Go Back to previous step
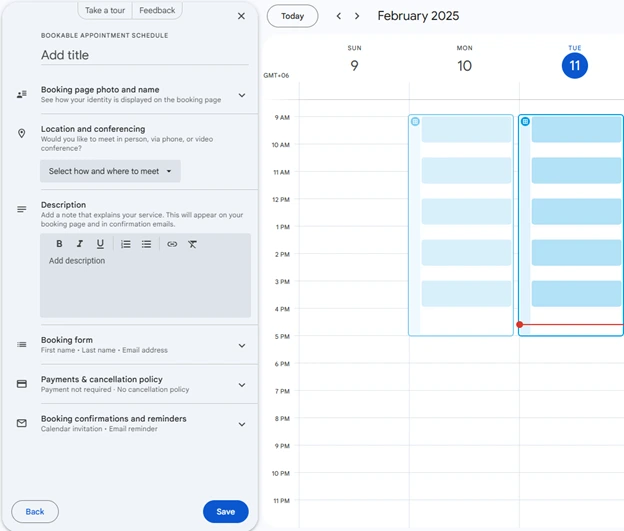The height and width of the screenshot is (531, 624). pos(35,511)
